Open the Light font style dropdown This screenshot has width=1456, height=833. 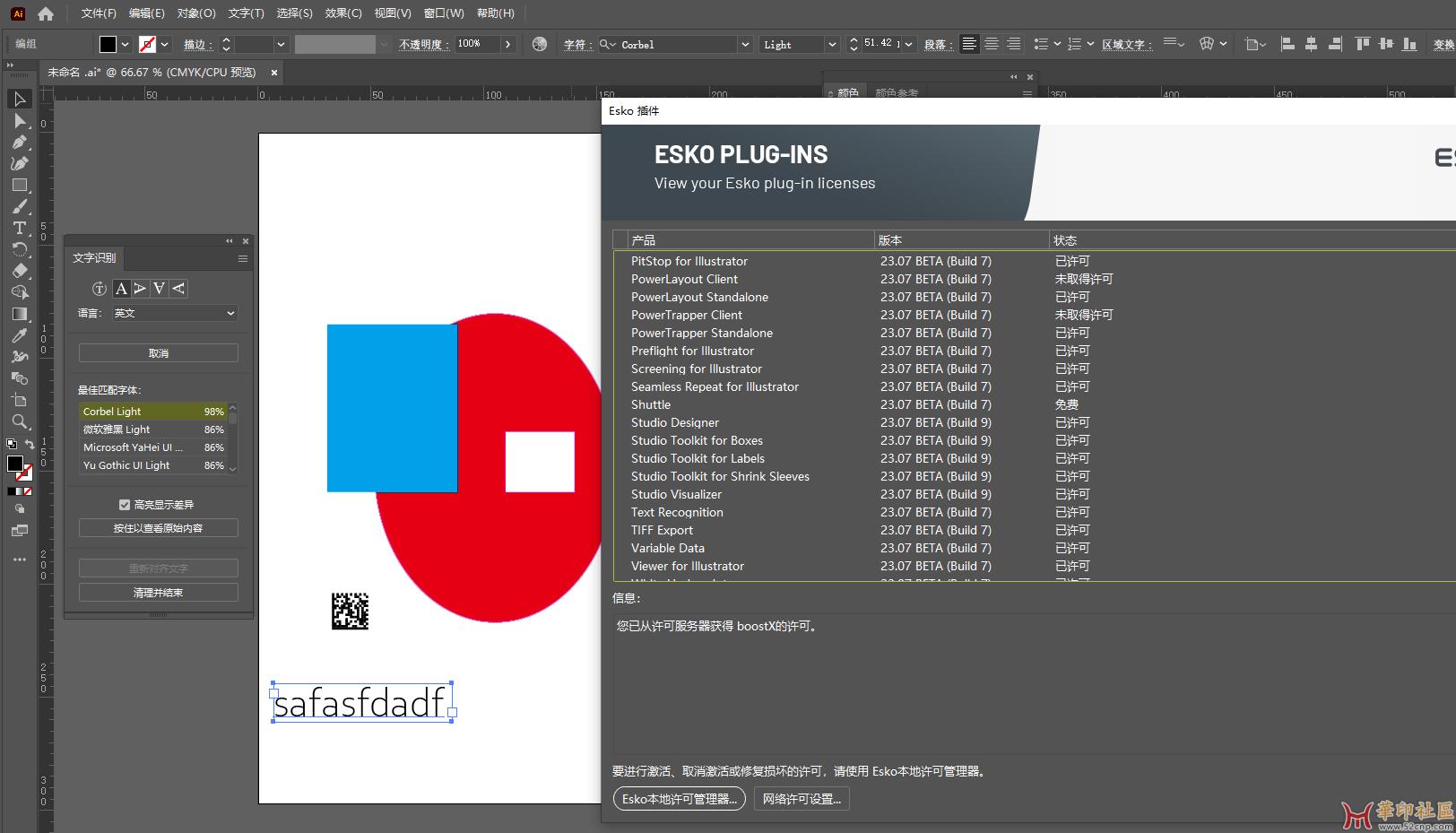(832, 44)
